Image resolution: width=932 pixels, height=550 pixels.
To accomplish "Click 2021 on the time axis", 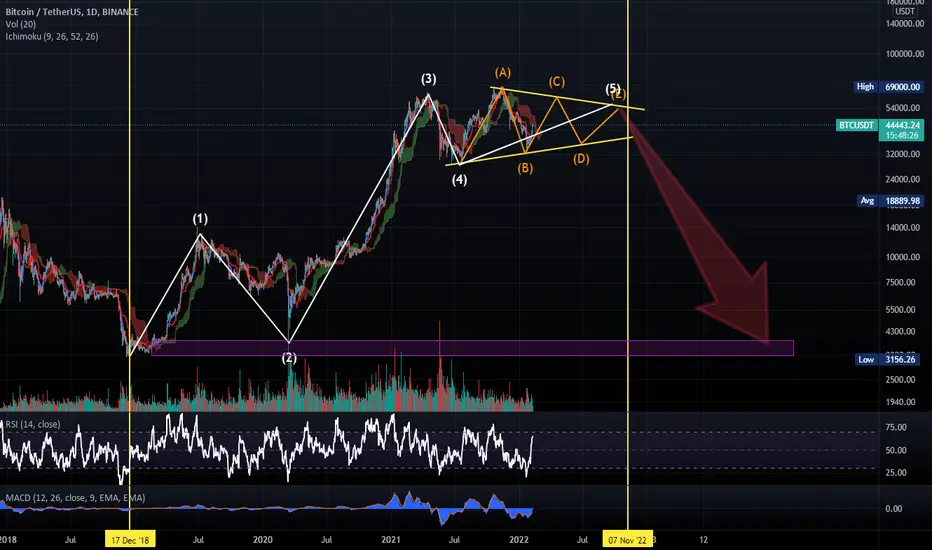I will pyautogui.click(x=391, y=540).
